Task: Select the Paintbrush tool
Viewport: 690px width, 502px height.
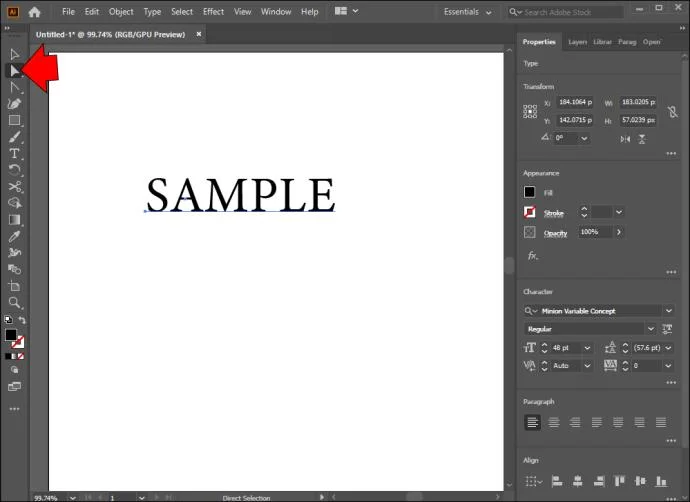Action: coord(14,137)
